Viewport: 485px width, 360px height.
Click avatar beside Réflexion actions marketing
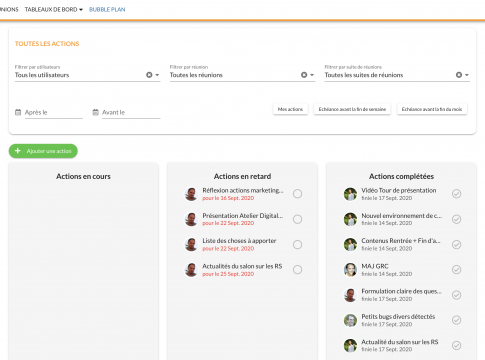191,194
